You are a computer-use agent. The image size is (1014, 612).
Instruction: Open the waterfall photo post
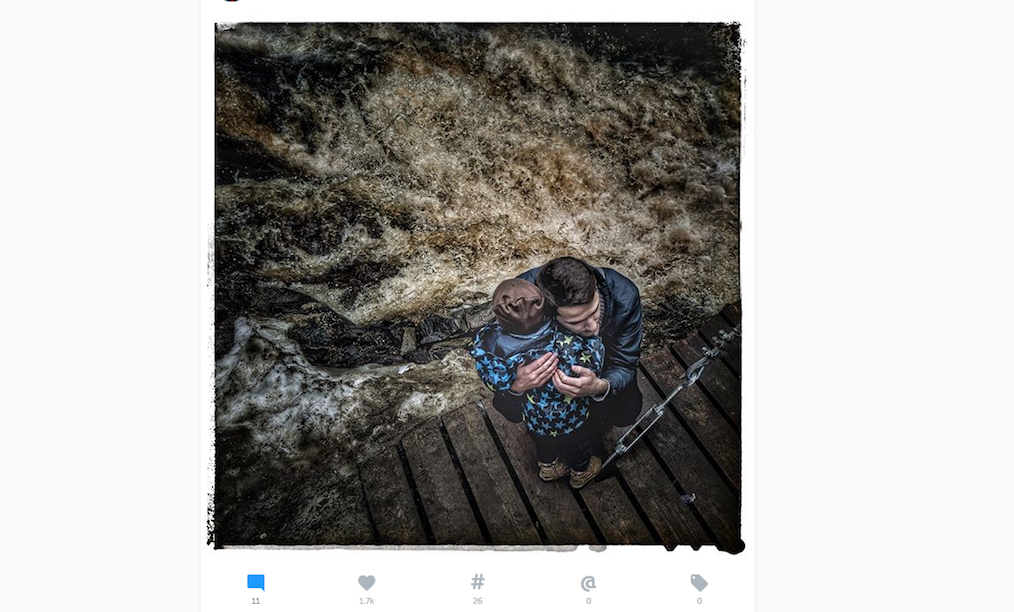(x=477, y=285)
